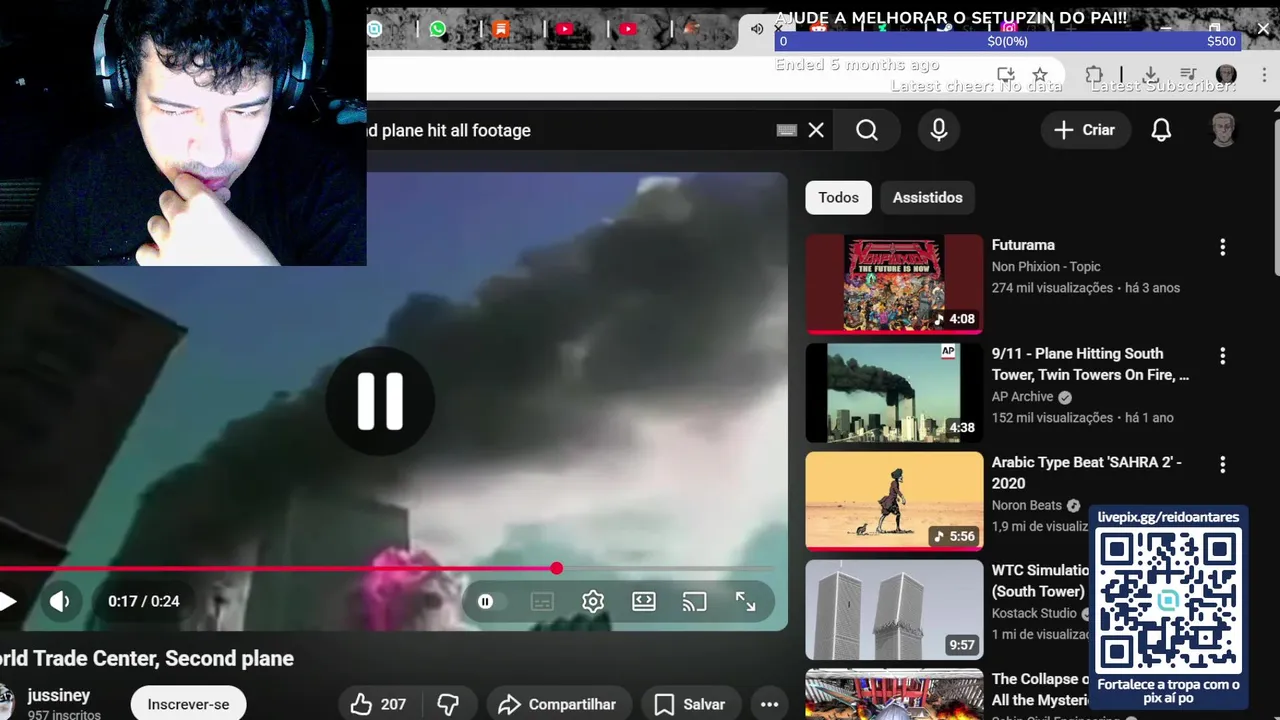Bookmark page with the star icon

[1040, 75]
